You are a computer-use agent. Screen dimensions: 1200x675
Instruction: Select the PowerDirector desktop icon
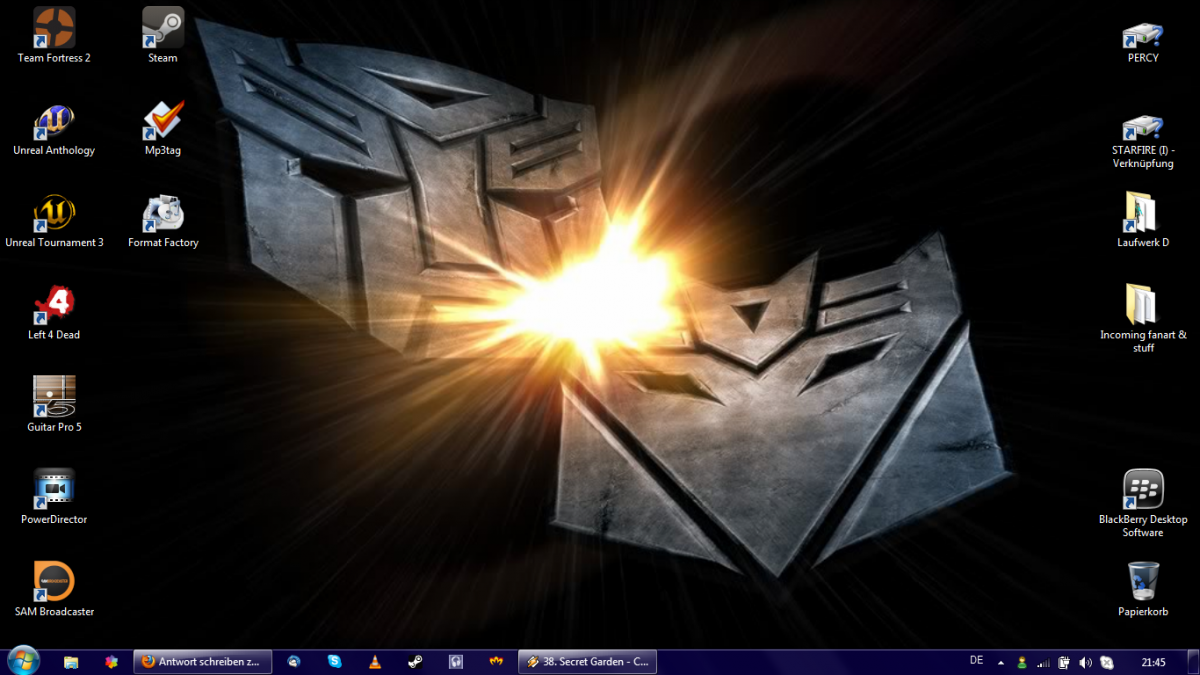point(54,489)
